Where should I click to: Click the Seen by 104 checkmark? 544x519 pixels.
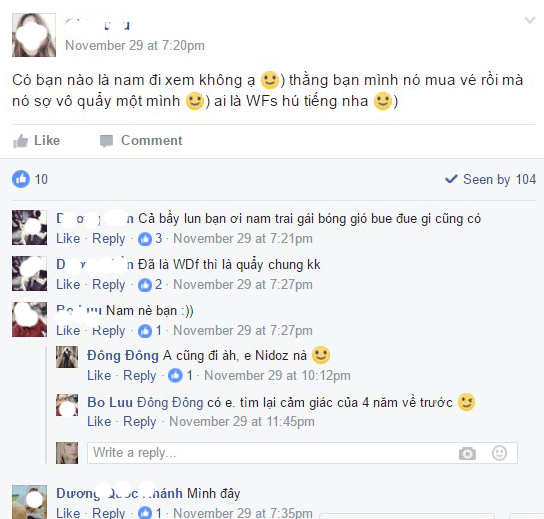point(451,179)
